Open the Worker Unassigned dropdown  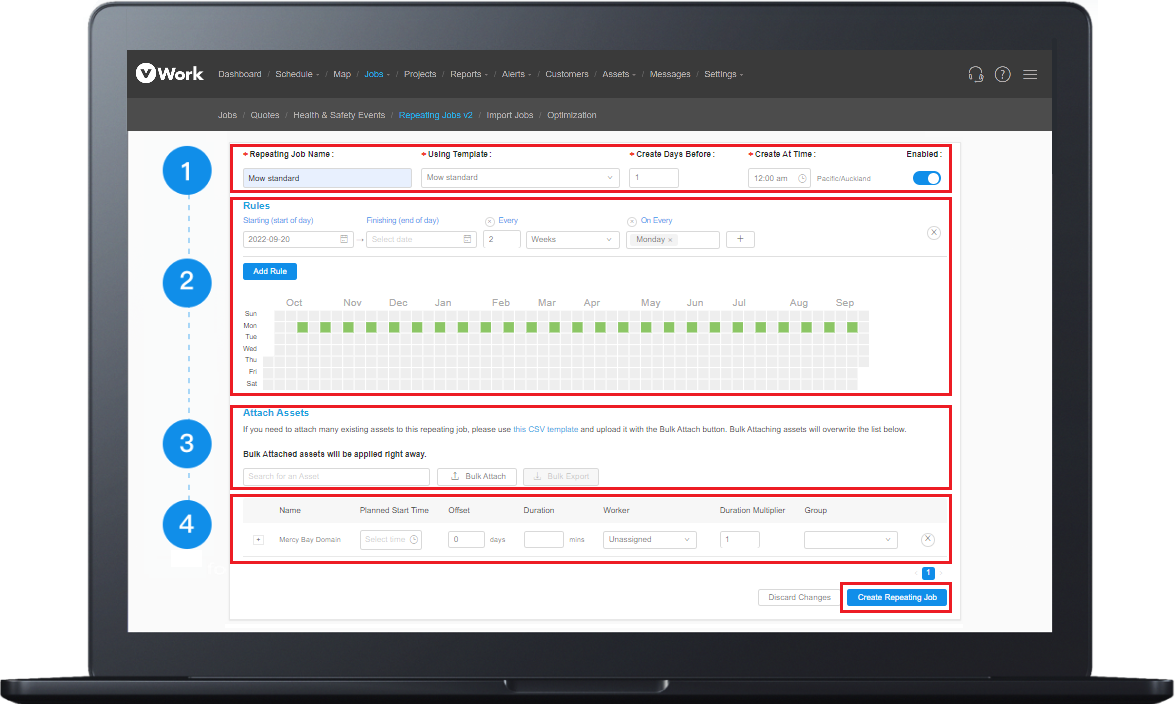pyautogui.click(x=650, y=539)
